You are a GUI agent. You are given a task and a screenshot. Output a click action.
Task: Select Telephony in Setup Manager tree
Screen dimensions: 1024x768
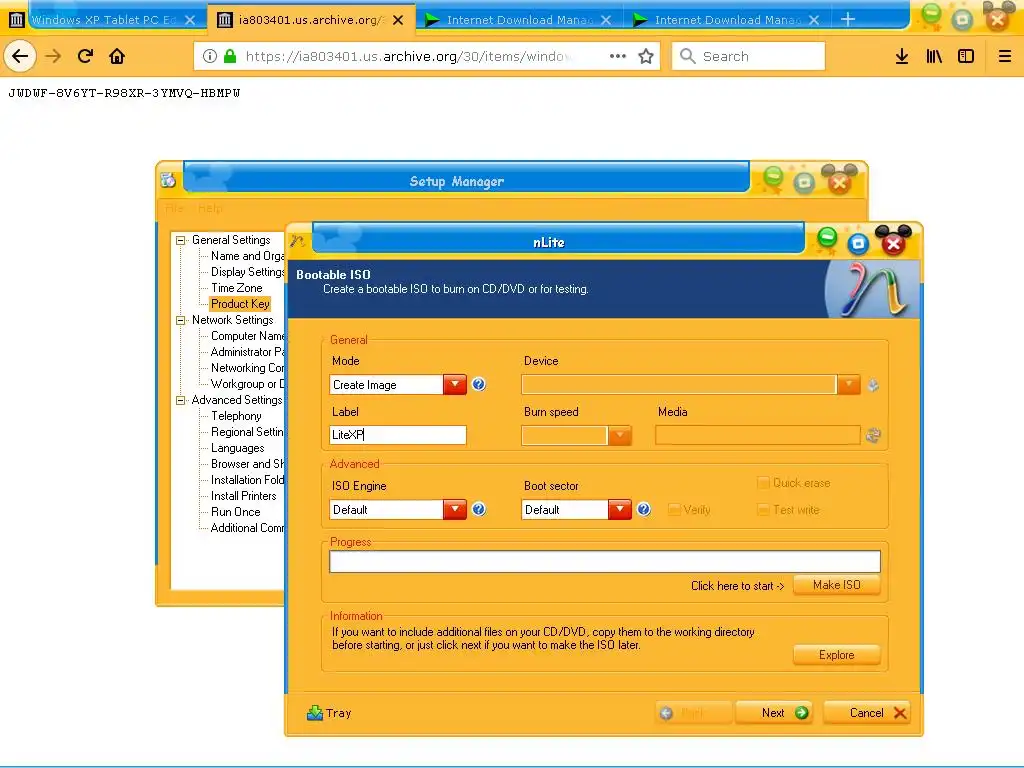236,416
